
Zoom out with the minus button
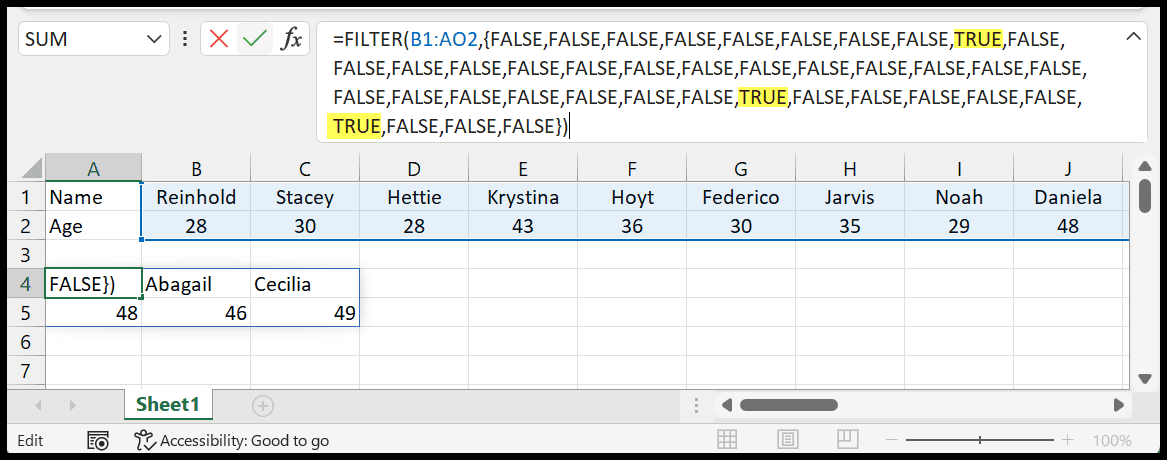(893, 440)
